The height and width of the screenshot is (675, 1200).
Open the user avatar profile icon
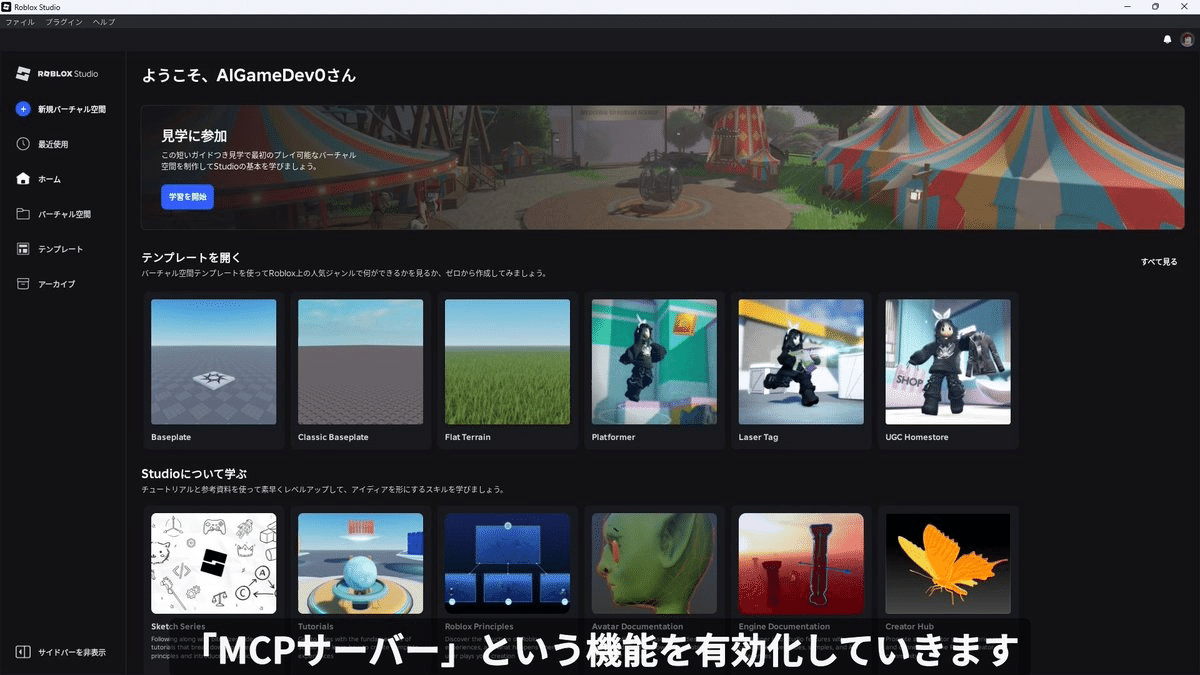point(1187,40)
